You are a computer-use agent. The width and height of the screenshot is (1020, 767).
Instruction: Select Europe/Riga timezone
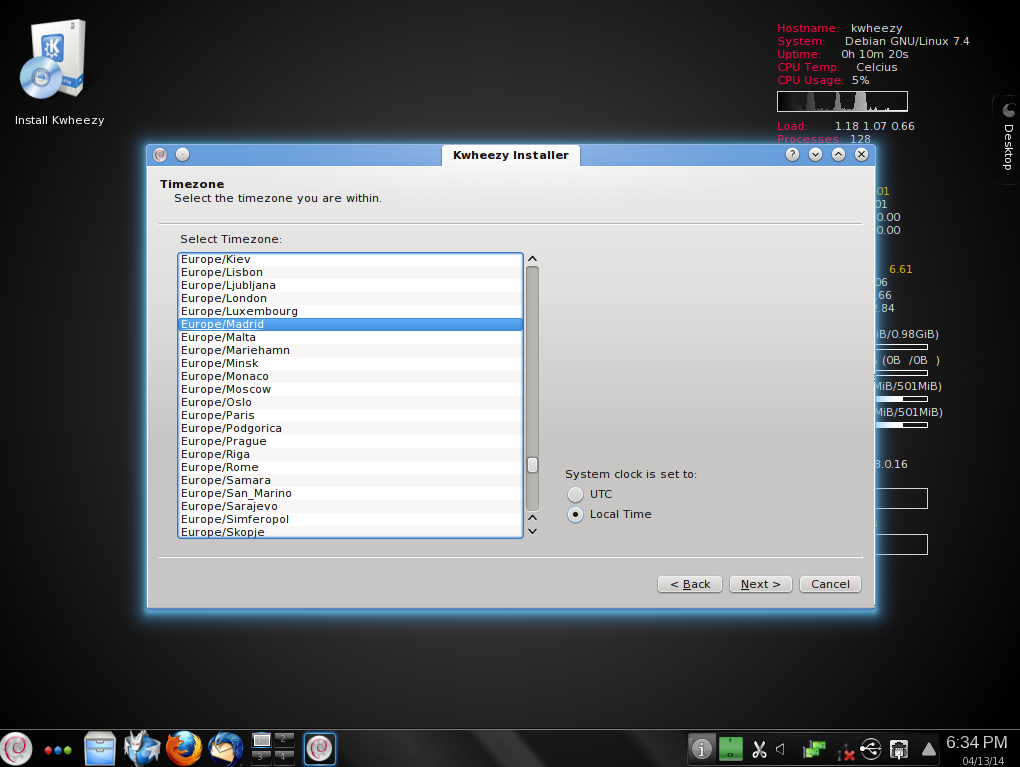coord(350,454)
